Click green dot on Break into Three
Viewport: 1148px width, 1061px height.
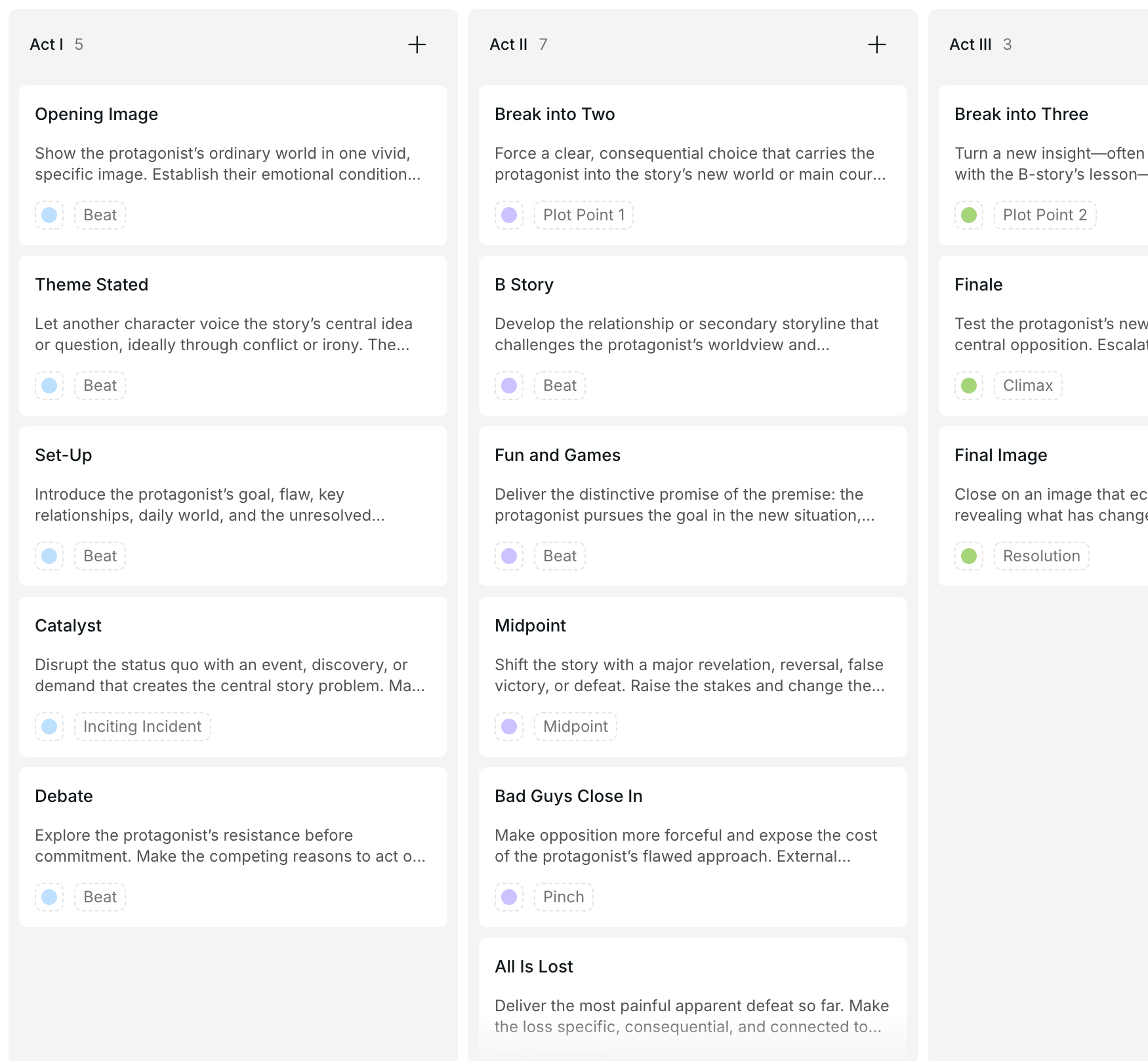969,215
